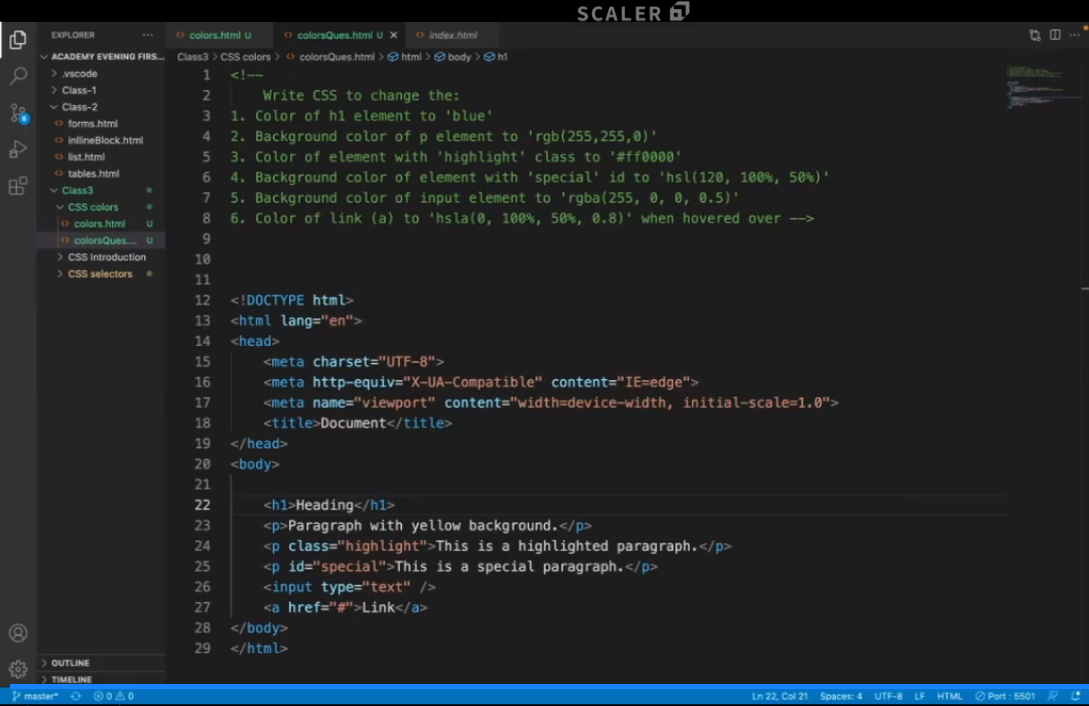
Task: Open Run and Debug view icon
Action: click(18, 149)
